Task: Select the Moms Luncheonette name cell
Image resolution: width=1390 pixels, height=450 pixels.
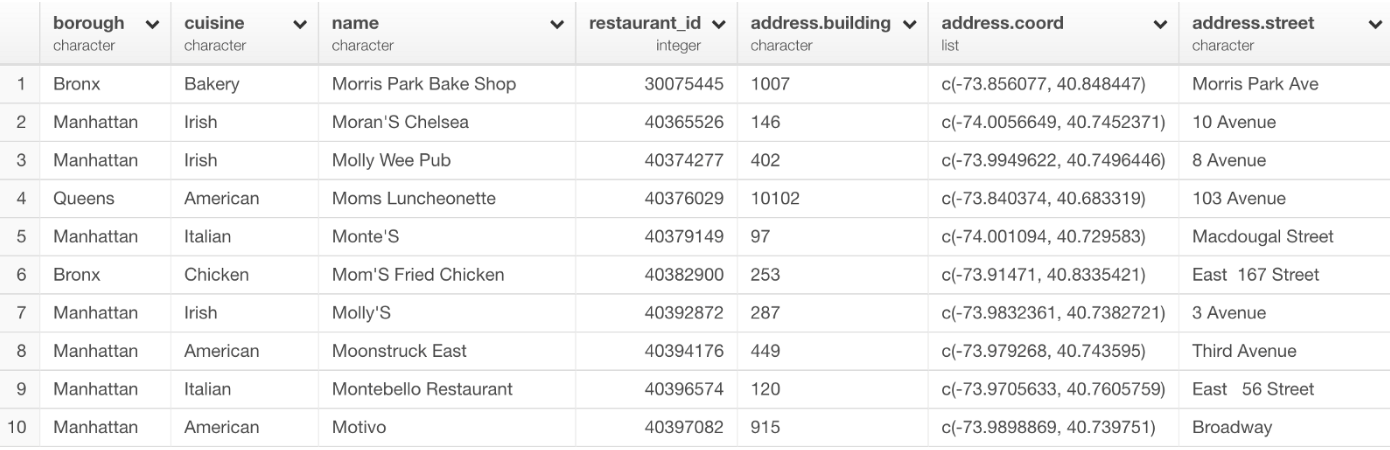Action: [x=414, y=198]
